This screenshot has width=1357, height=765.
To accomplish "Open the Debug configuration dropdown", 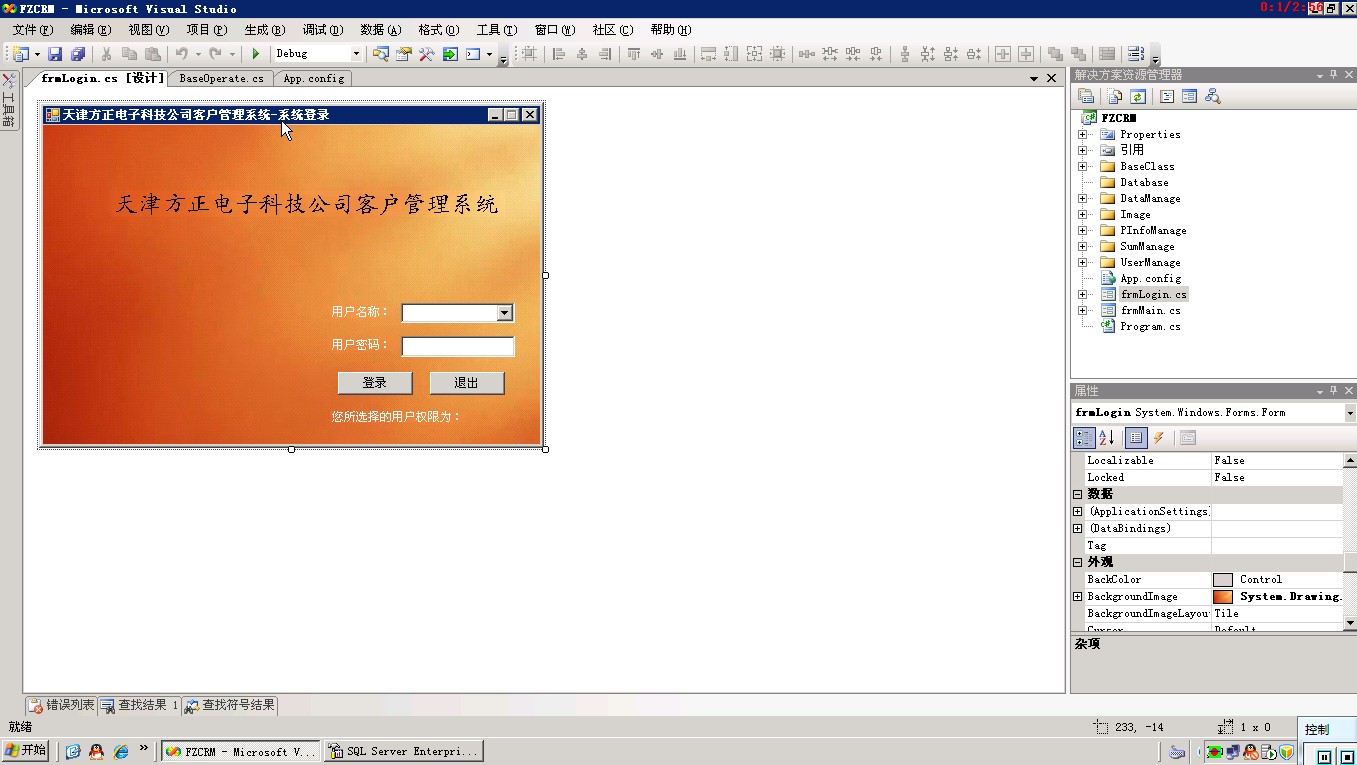I will pos(356,54).
